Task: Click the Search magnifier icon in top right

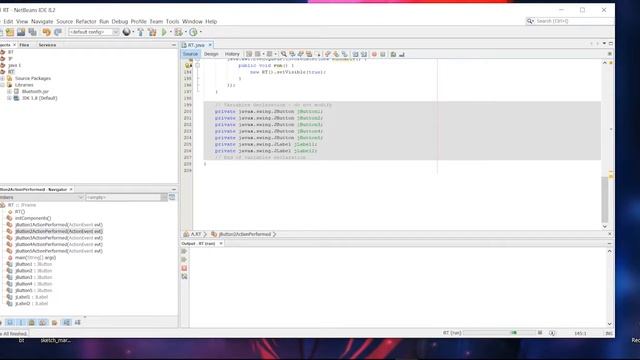Action: coord(530,21)
